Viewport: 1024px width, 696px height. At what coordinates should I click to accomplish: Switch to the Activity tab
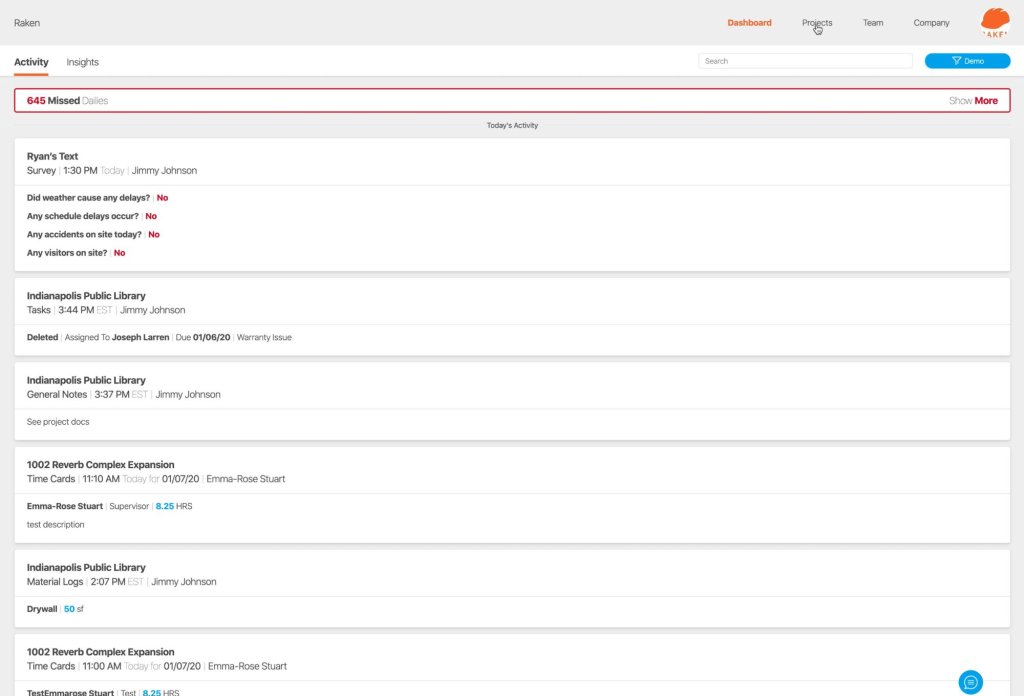tap(31, 62)
